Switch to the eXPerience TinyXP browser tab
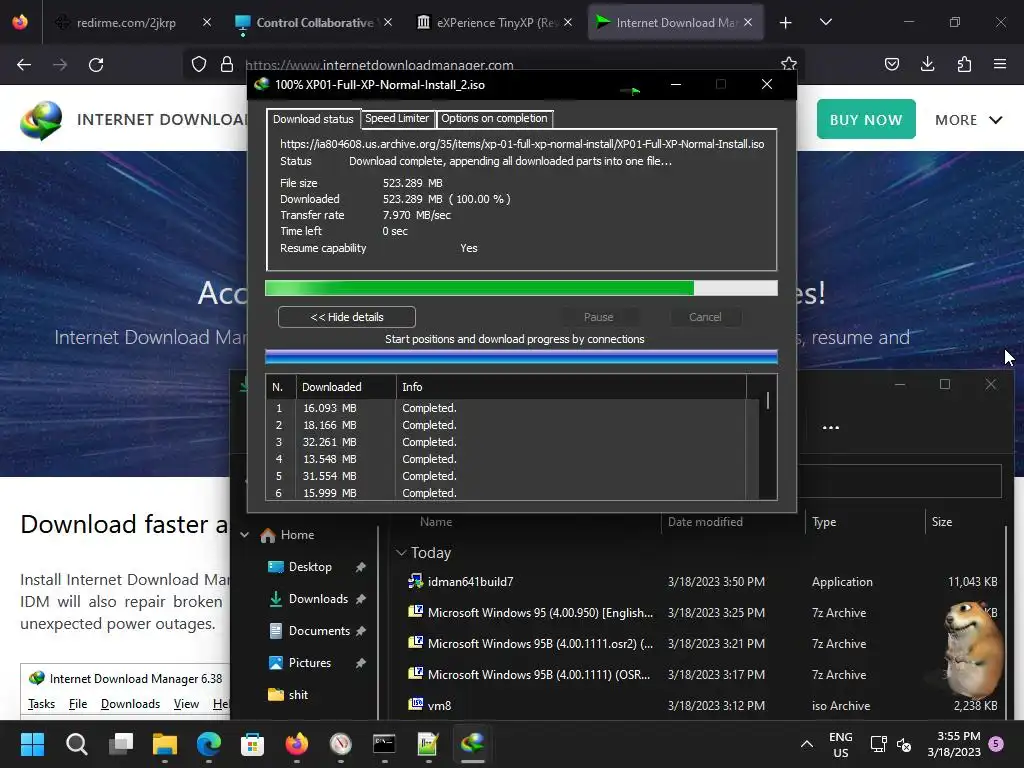 [494, 23]
